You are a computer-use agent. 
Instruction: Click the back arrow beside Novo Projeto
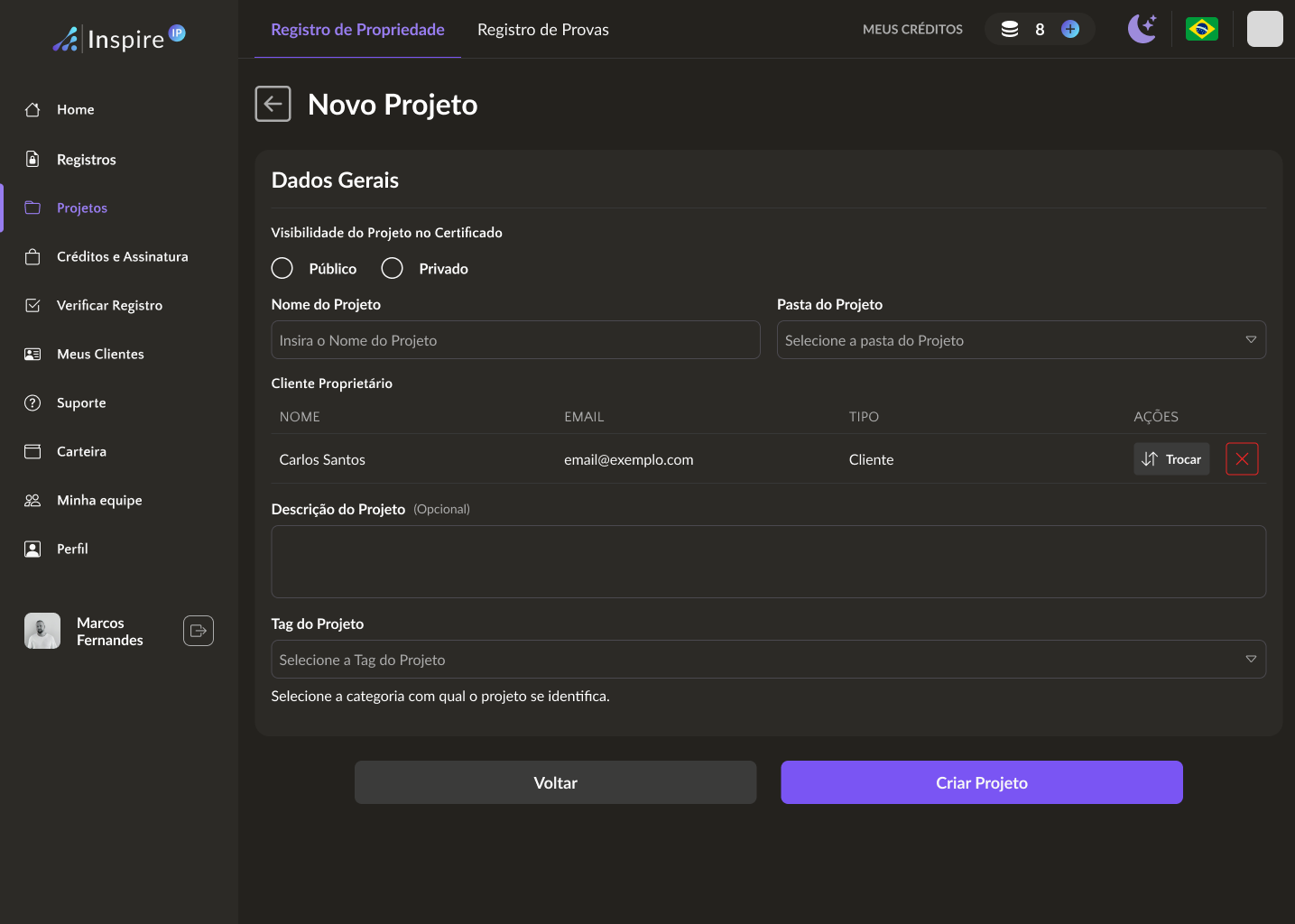coord(273,104)
